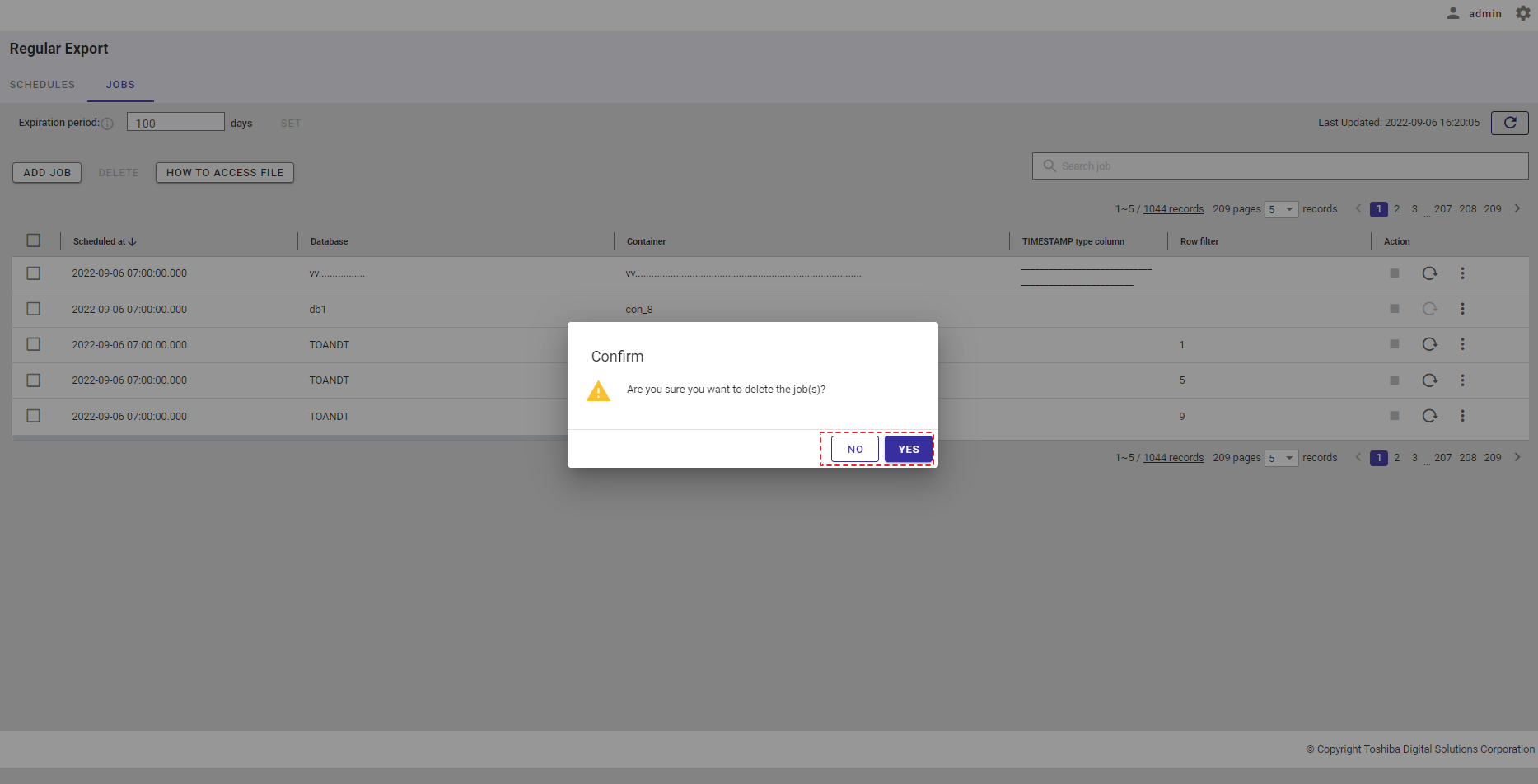
Task: Select the JOBS tab
Action: (x=120, y=85)
